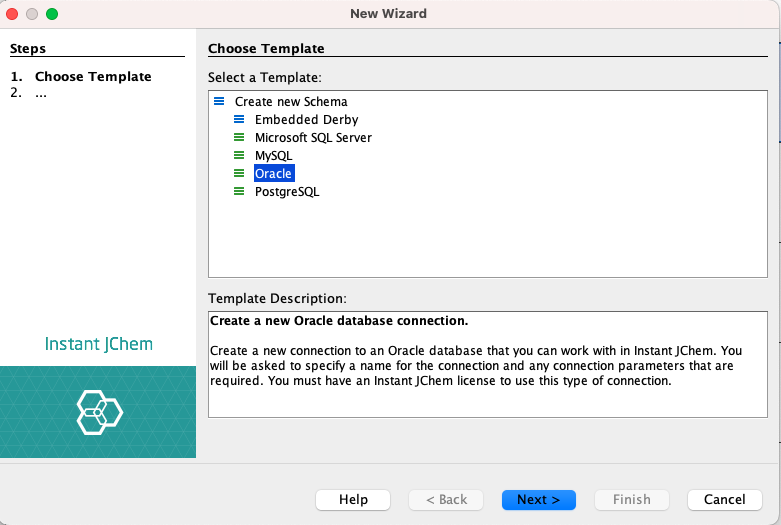Click the green icon beside MySQL

(x=239, y=155)
